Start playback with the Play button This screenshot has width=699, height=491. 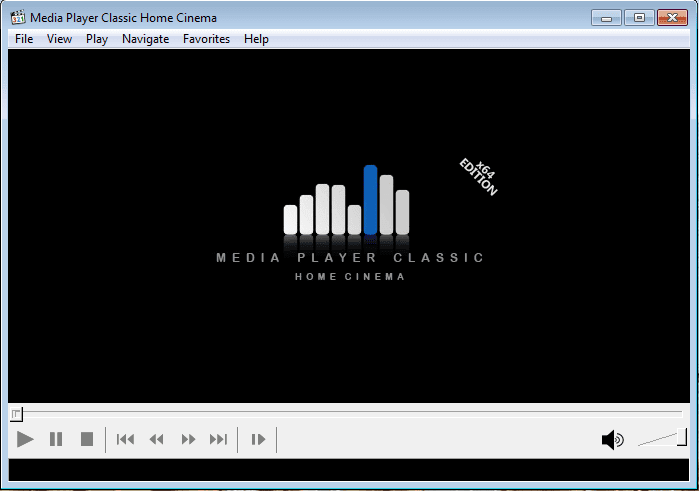point(25,439)
